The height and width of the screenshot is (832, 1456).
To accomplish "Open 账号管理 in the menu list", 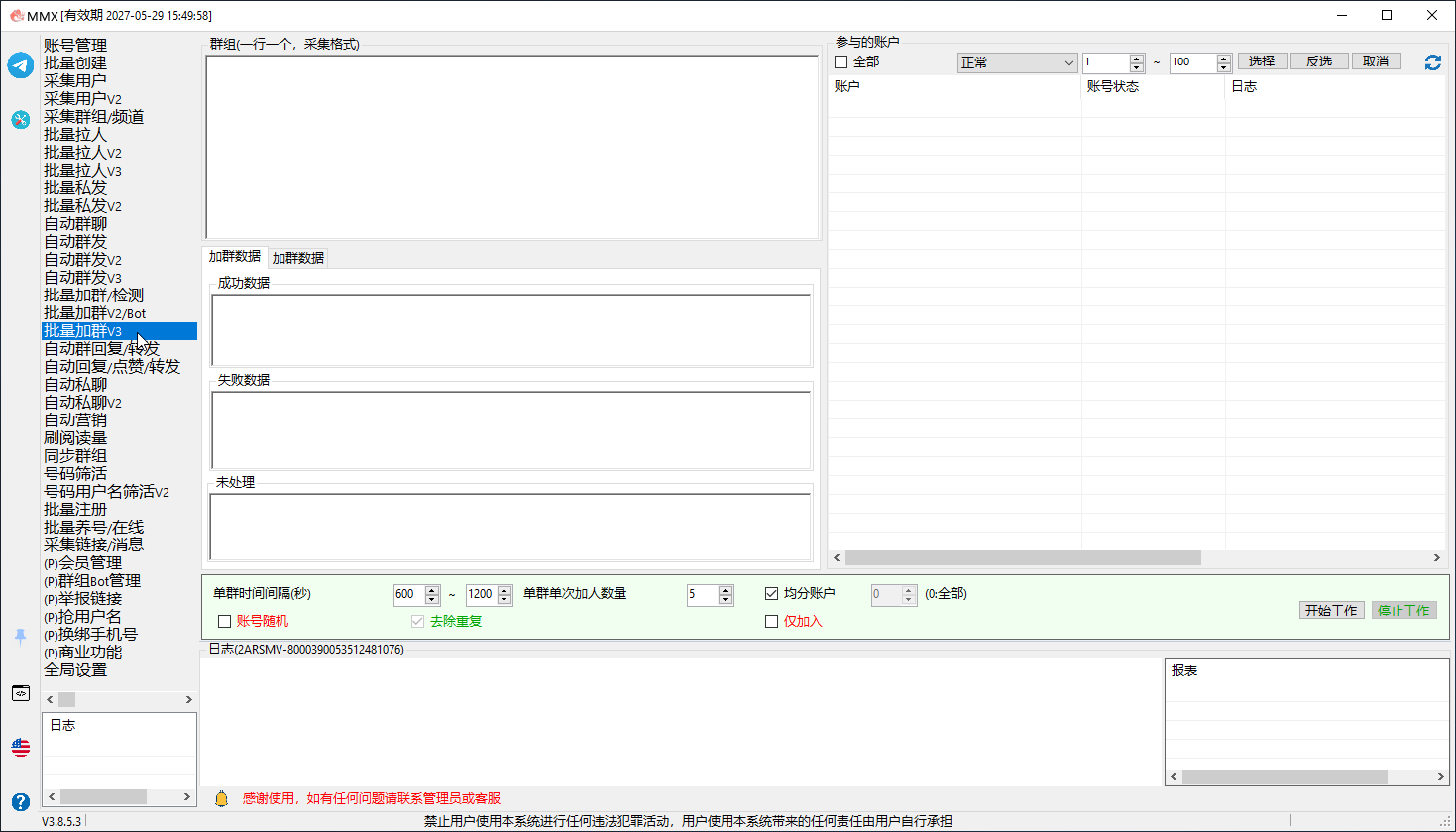I will pos(75,45).
